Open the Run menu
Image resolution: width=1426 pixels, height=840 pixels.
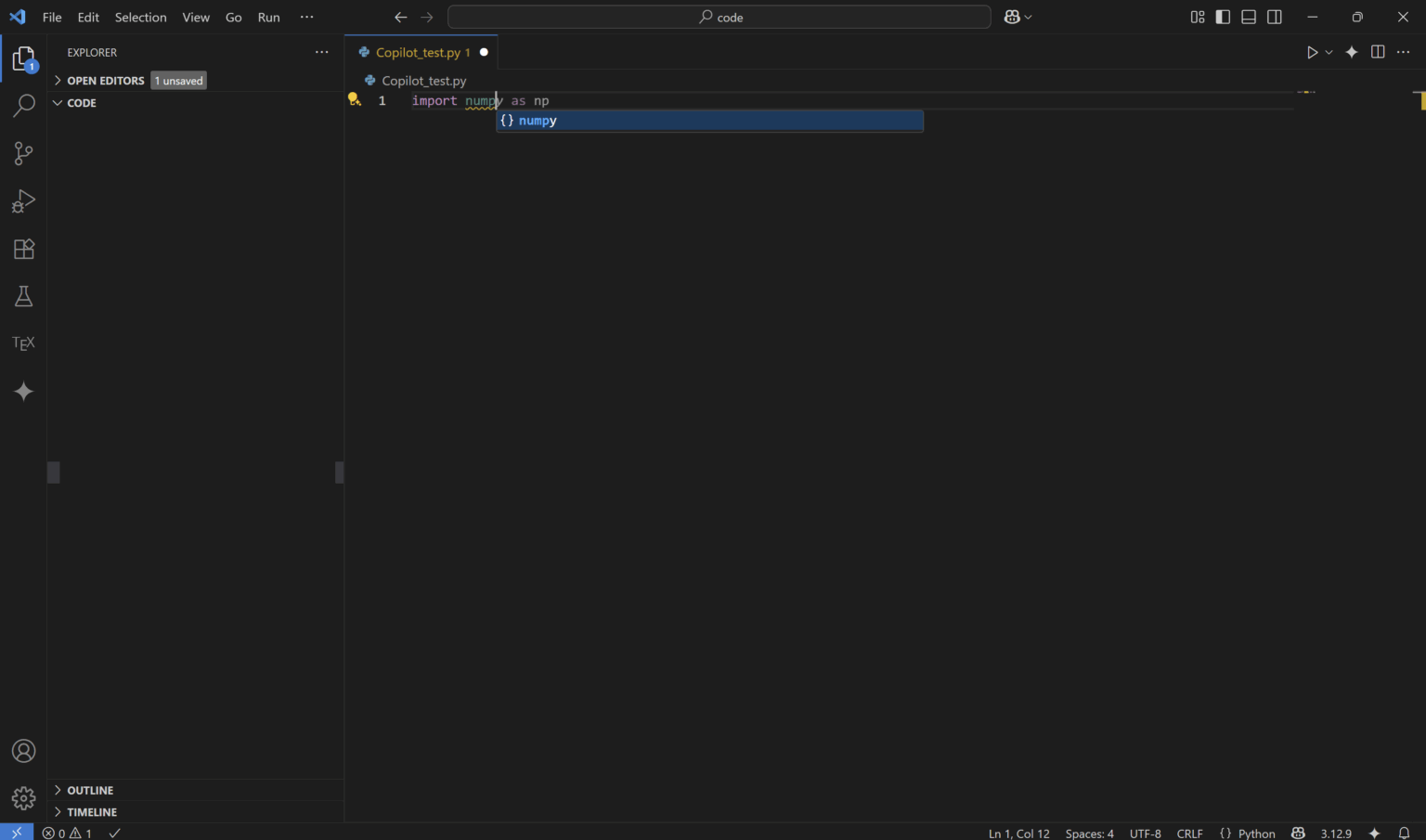click(268, 17)
